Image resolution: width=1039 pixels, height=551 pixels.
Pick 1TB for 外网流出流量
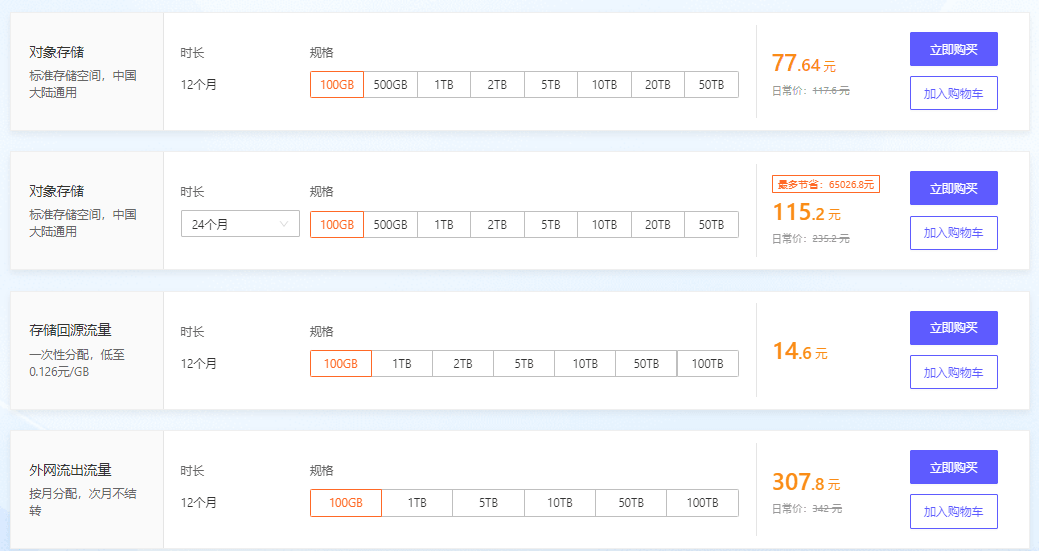point(417,503)
